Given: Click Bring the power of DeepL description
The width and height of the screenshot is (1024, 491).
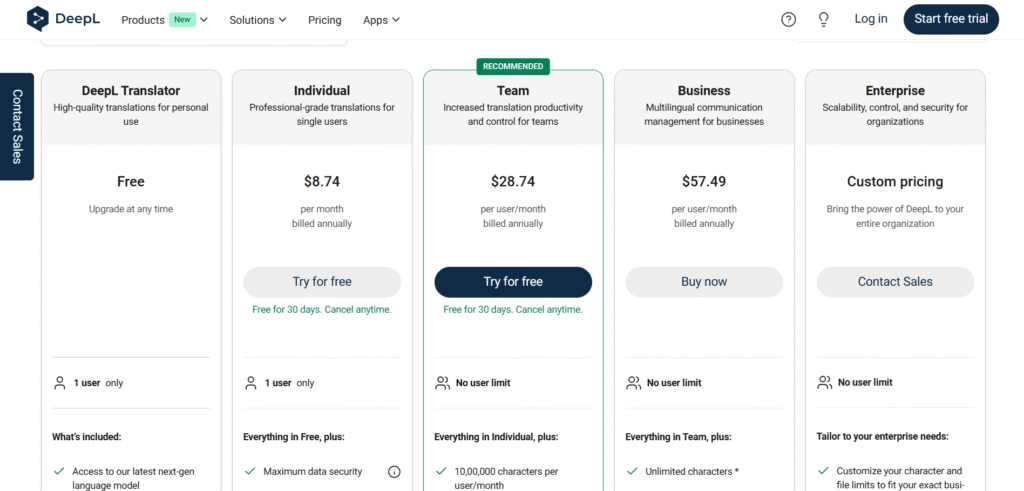Looking at the screenshot, I should point(895,216).
